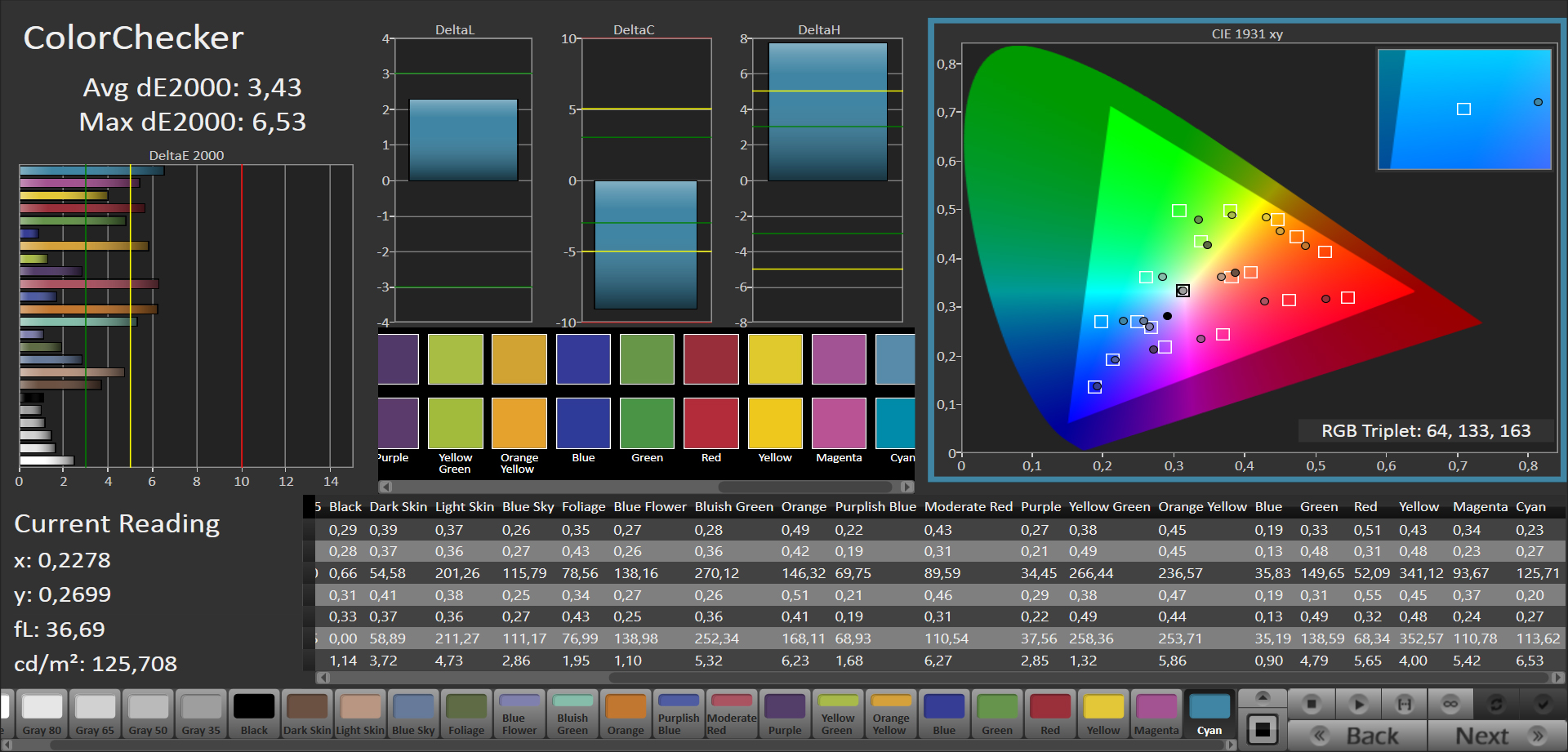Select the Blue Sky patch

point(413,714)
